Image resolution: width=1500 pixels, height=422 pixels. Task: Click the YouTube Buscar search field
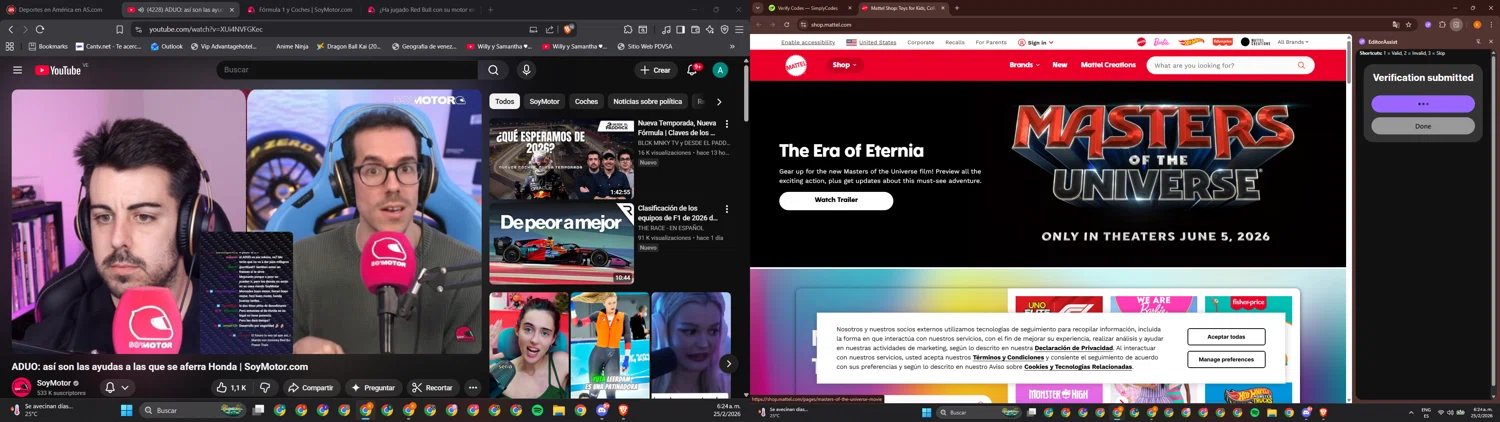(x=346, y=70)
